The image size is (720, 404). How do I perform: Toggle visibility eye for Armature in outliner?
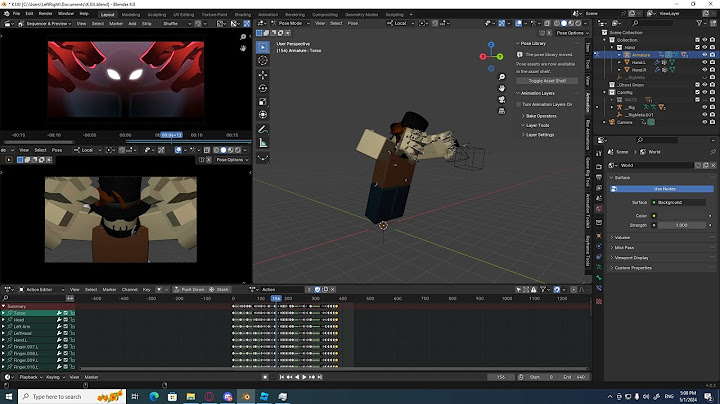click(x=705, y=55)
